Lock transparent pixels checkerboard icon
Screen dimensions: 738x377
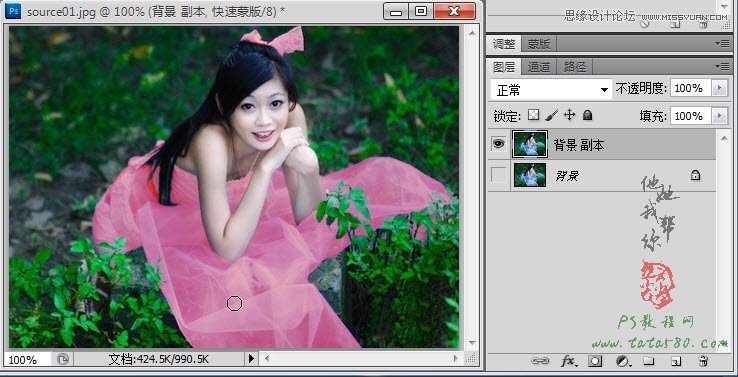pyautogui.click(x=533, y=115)
